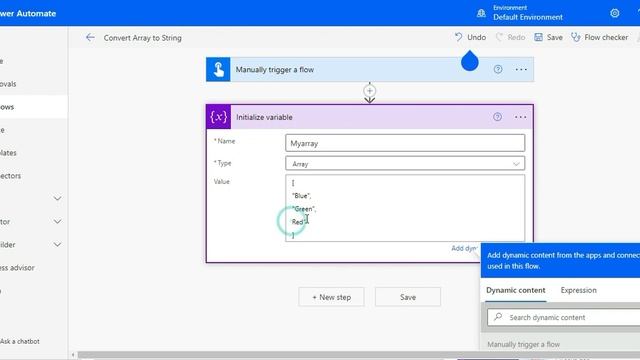Click the Undo toolbar button
Viewport: 640px width, 360px height.
click(x=470, y=37)
